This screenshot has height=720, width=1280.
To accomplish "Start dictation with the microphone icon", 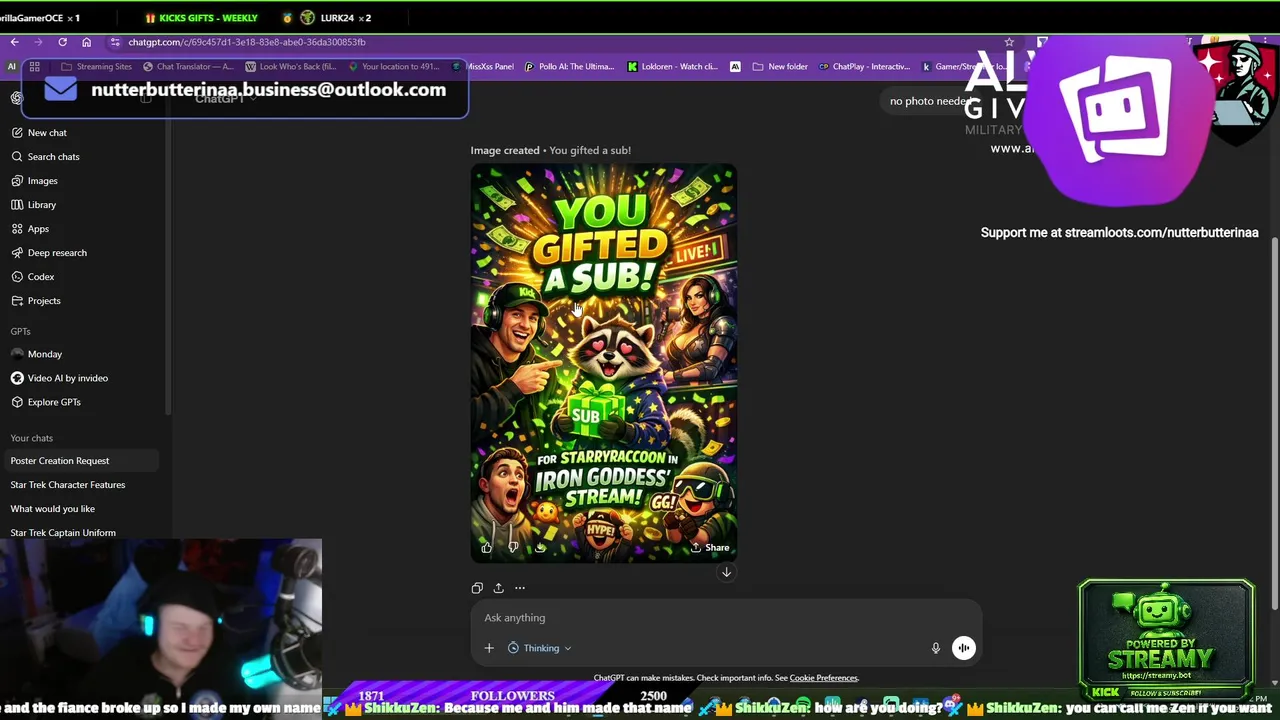I will coord(936,648).
